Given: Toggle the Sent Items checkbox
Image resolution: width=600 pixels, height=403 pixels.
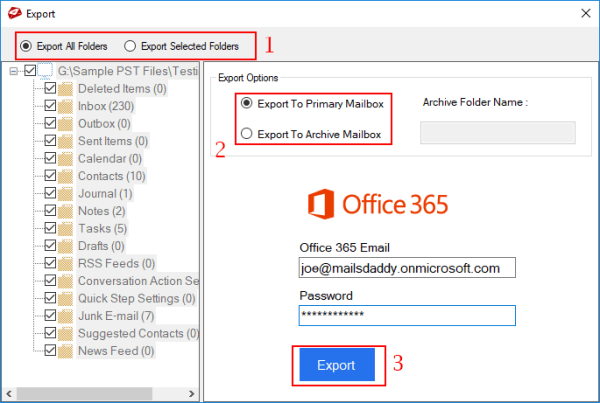Looking at the screenshot, I should tap(50, 141).
